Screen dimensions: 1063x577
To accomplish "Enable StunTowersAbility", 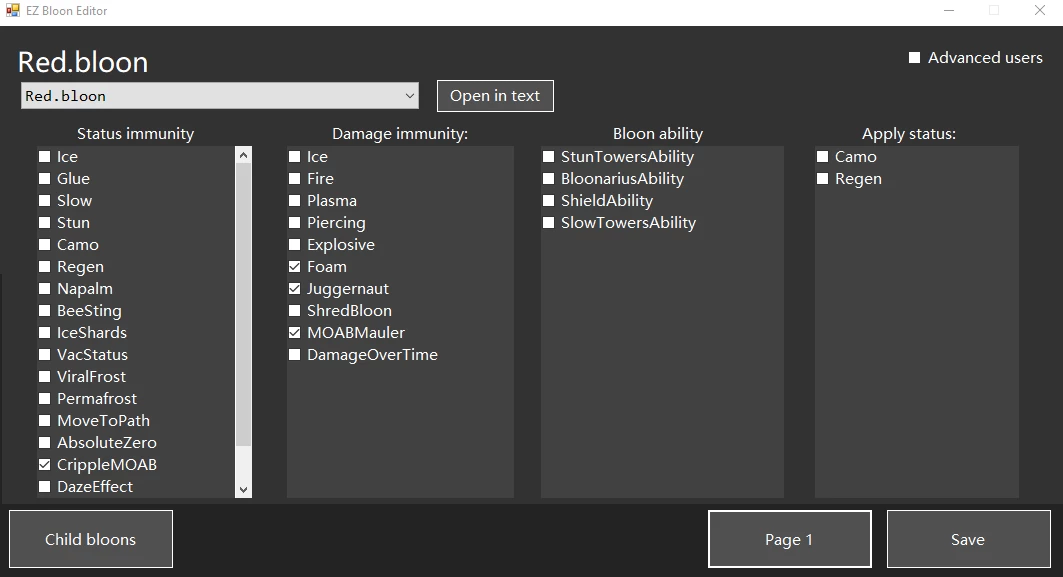I will 548,157.
